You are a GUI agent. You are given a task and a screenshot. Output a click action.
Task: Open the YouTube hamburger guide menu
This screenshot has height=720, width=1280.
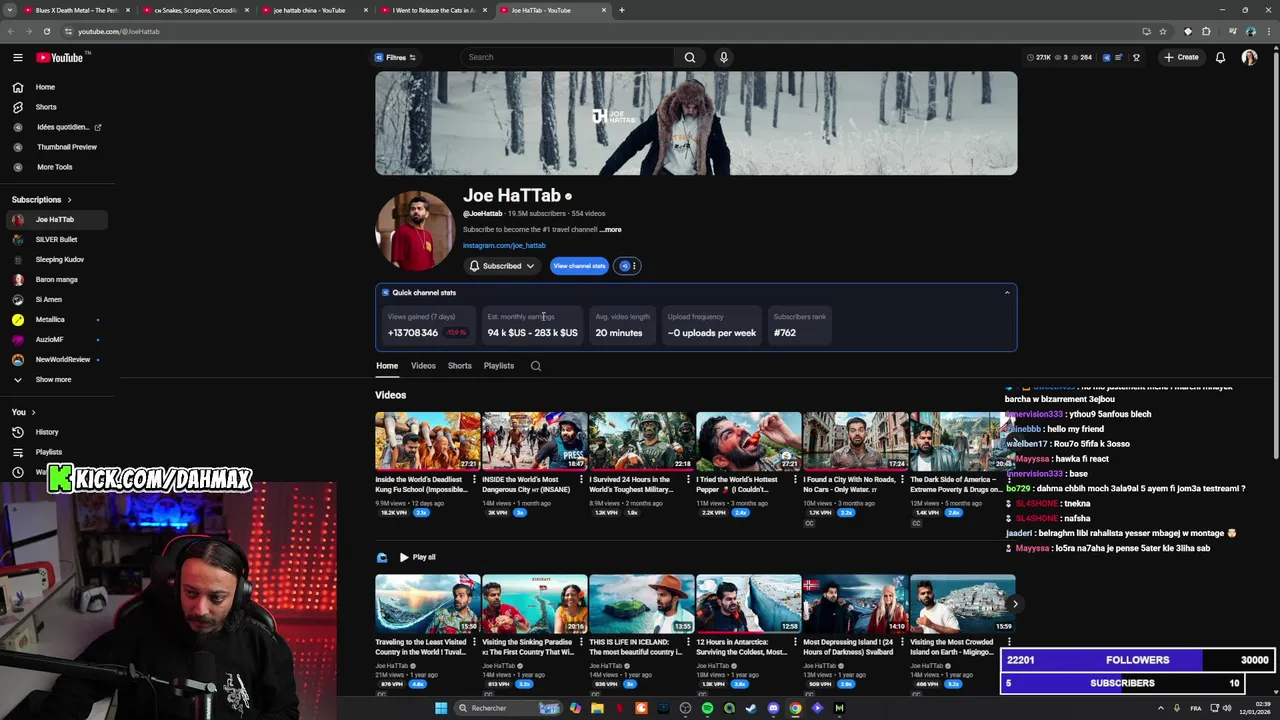(17, 57)
